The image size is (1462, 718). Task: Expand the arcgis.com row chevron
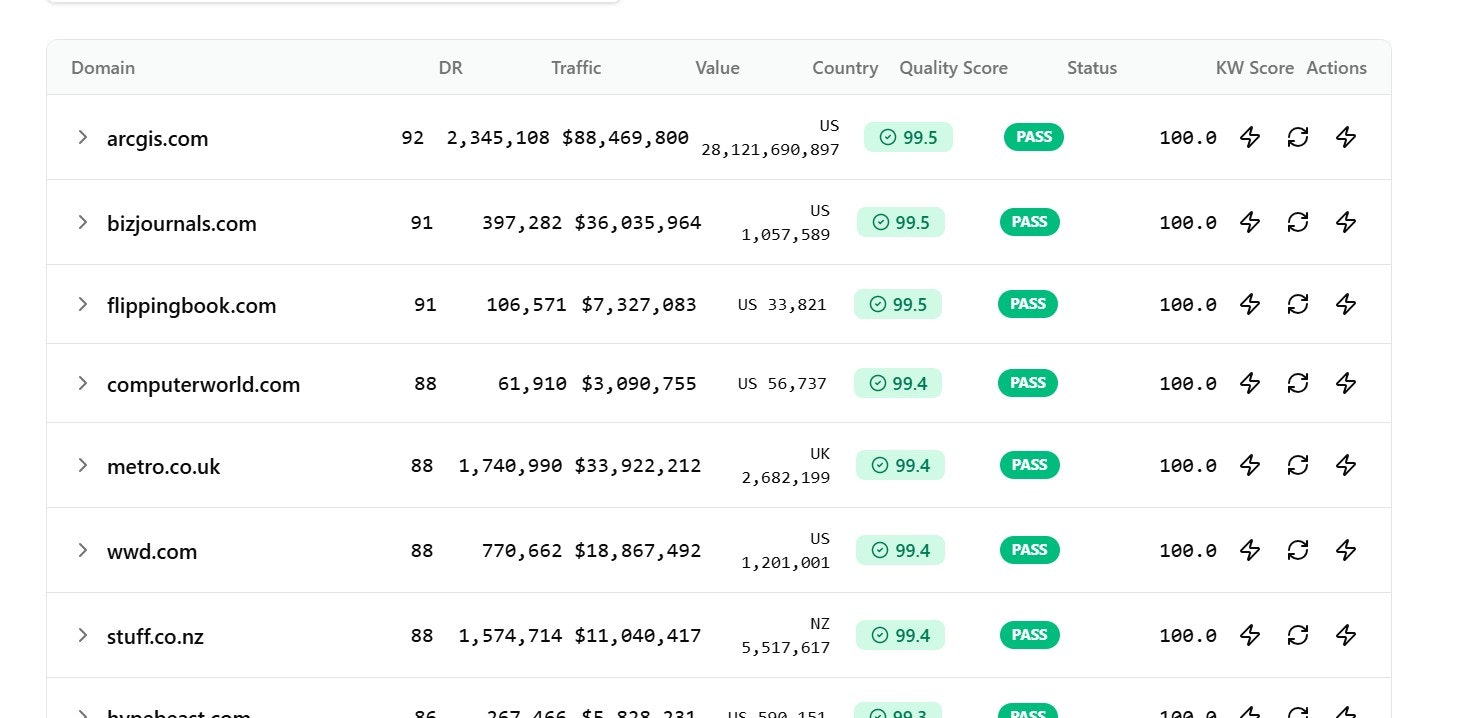click(x=83, y=137)
